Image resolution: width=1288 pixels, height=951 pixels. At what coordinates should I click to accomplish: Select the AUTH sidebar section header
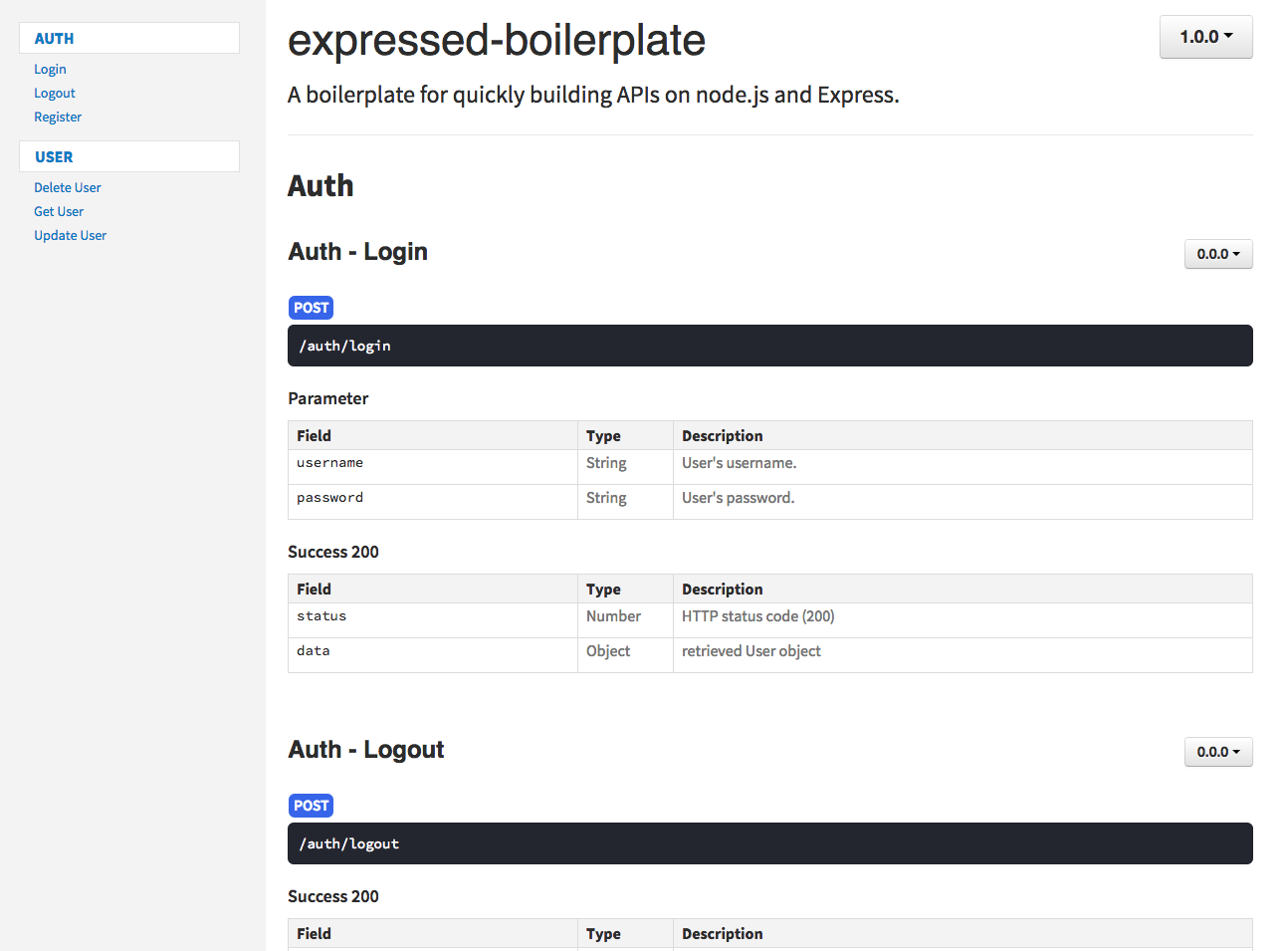coord(129,38)
